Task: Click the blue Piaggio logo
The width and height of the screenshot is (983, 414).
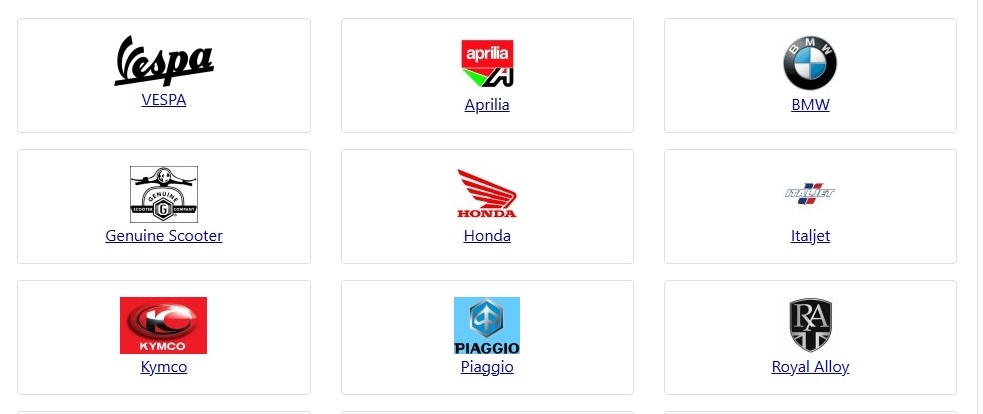Action: pyautogui.click(x=487, y=326)
